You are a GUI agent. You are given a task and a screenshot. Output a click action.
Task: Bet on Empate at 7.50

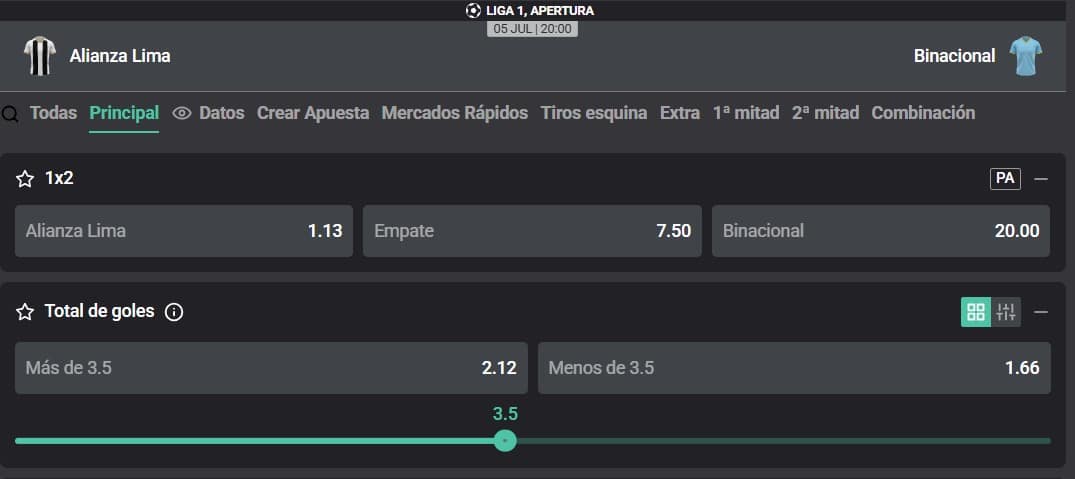click(532, 231)
